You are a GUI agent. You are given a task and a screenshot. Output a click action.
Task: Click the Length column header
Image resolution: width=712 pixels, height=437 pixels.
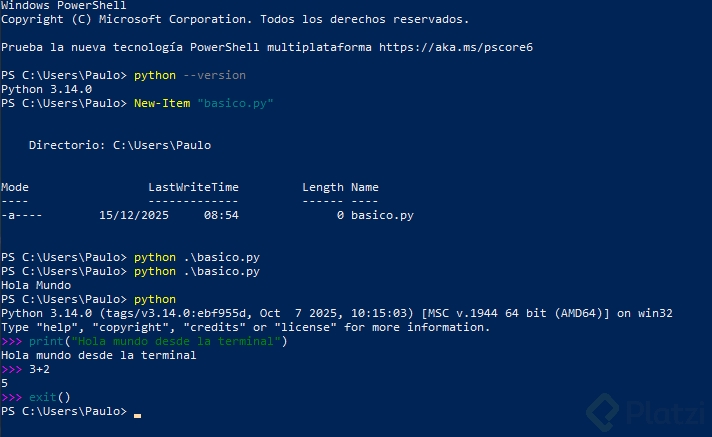[x=322, y=187]
